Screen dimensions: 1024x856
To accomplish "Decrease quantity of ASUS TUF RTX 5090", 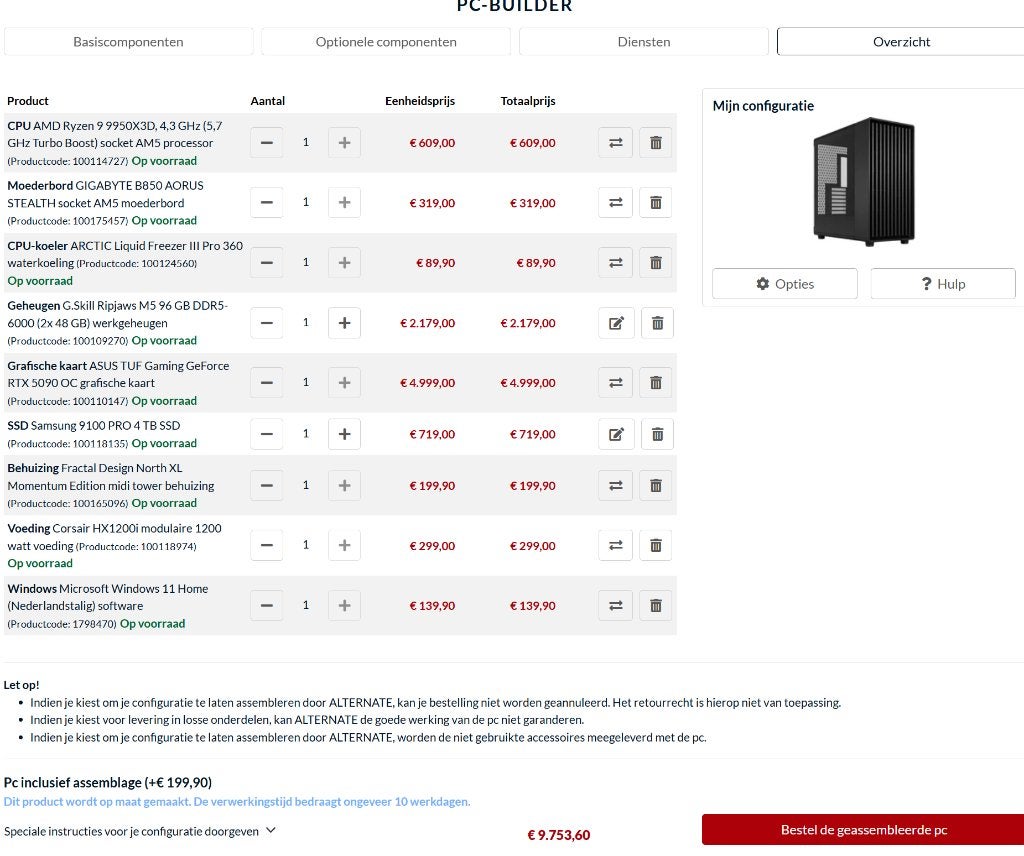I will (x=266, y=383).
